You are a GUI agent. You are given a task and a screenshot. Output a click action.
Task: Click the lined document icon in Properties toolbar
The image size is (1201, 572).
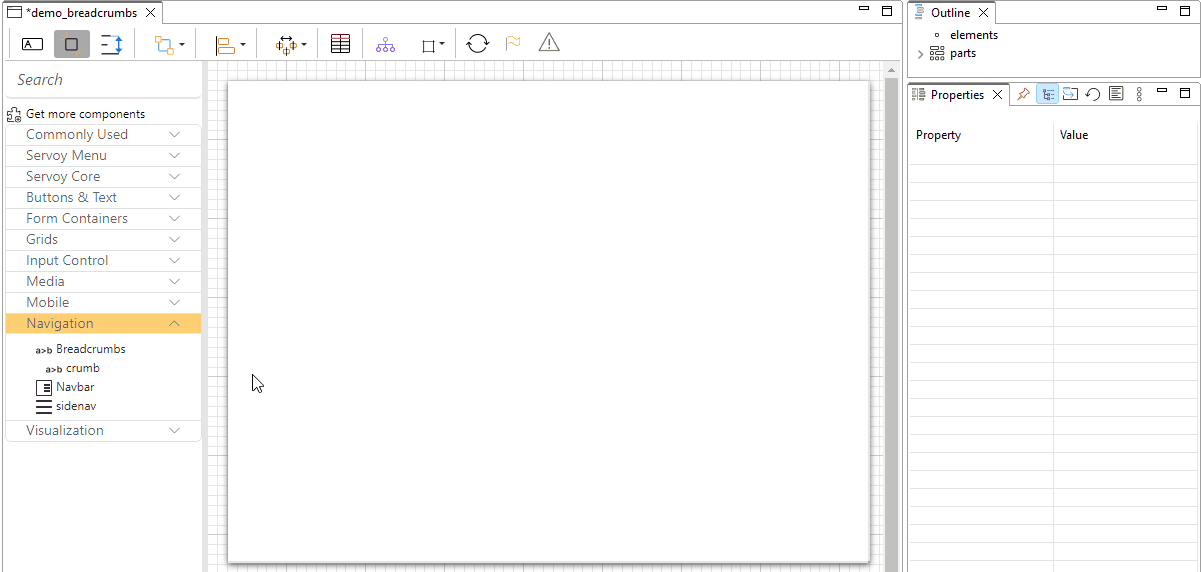pos(1116,94)
